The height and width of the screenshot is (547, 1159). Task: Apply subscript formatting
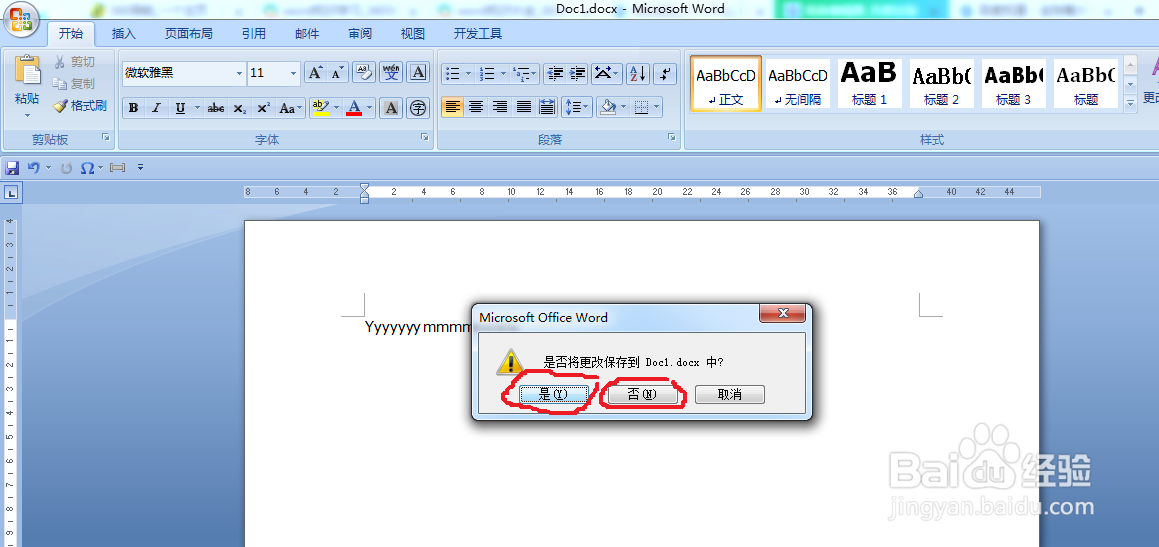[x=239, y=108]
